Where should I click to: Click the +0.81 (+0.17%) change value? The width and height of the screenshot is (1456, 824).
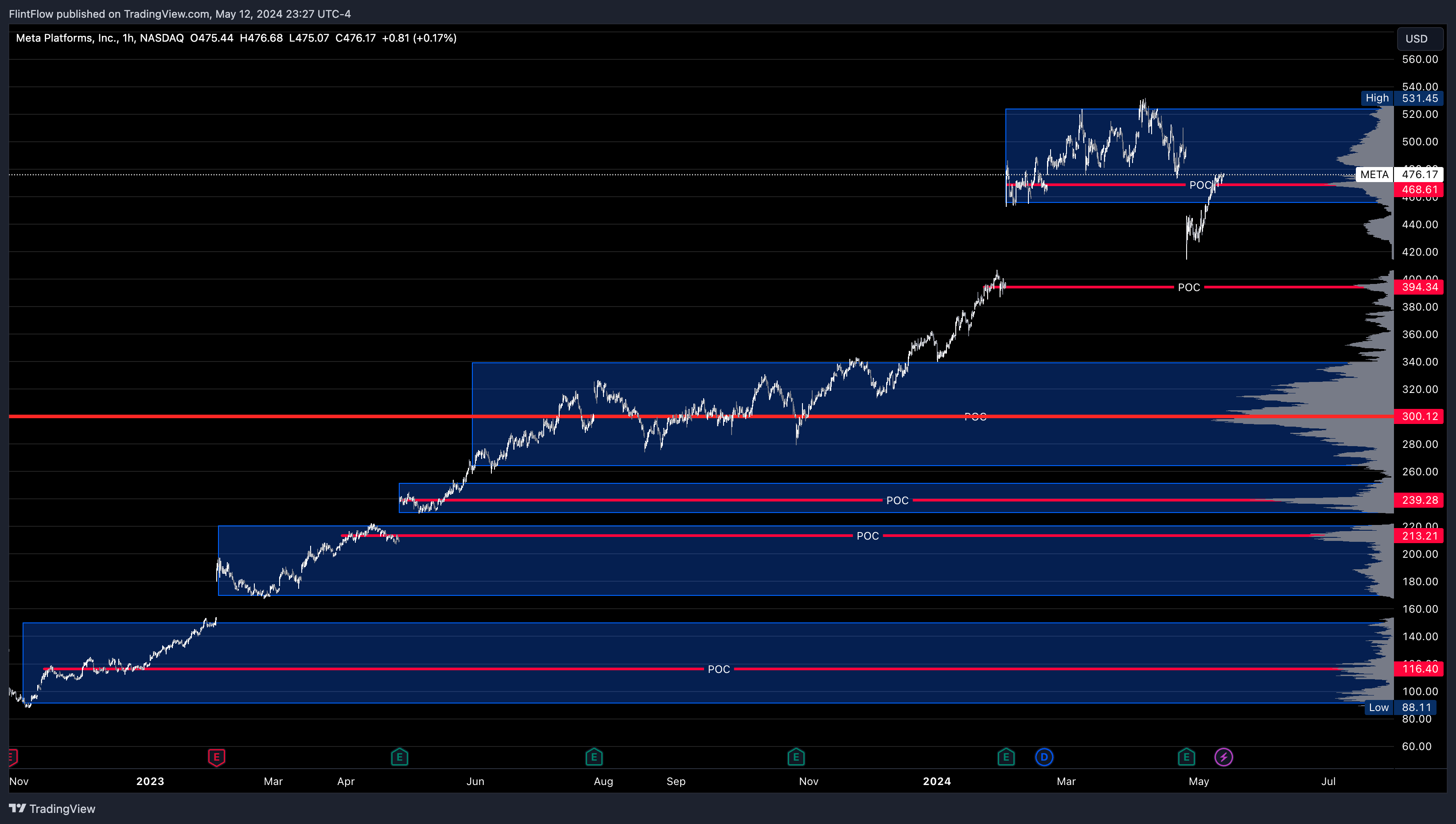(x=419, y=38)
